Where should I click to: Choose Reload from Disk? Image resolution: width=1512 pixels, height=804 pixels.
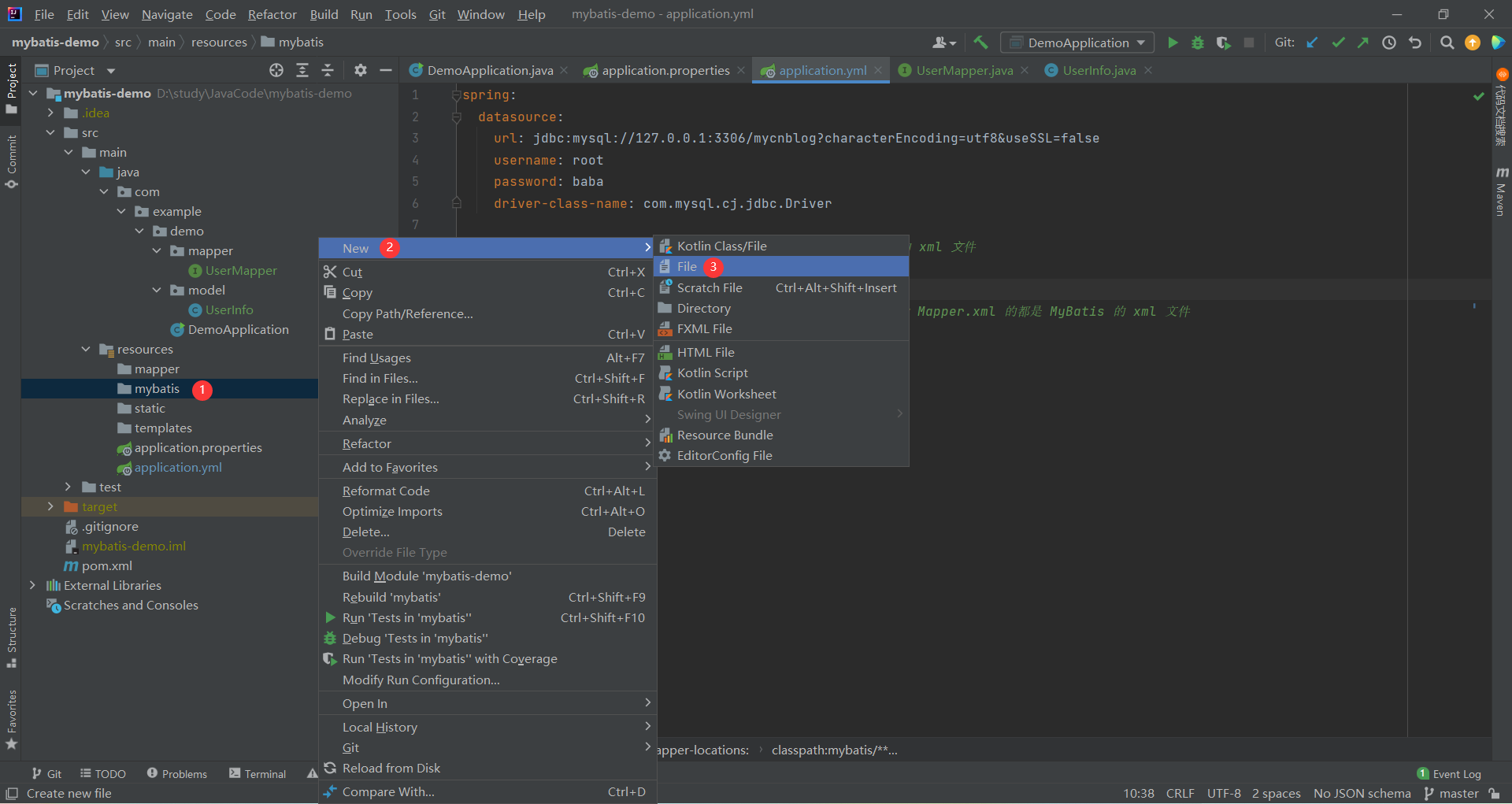[x=487, y=768]
